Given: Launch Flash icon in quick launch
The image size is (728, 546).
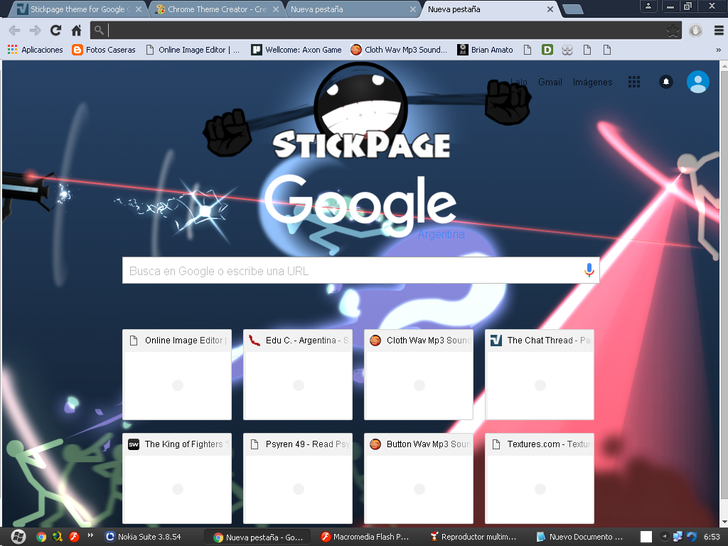Looking at the screenshot, I should pos(74,537).
